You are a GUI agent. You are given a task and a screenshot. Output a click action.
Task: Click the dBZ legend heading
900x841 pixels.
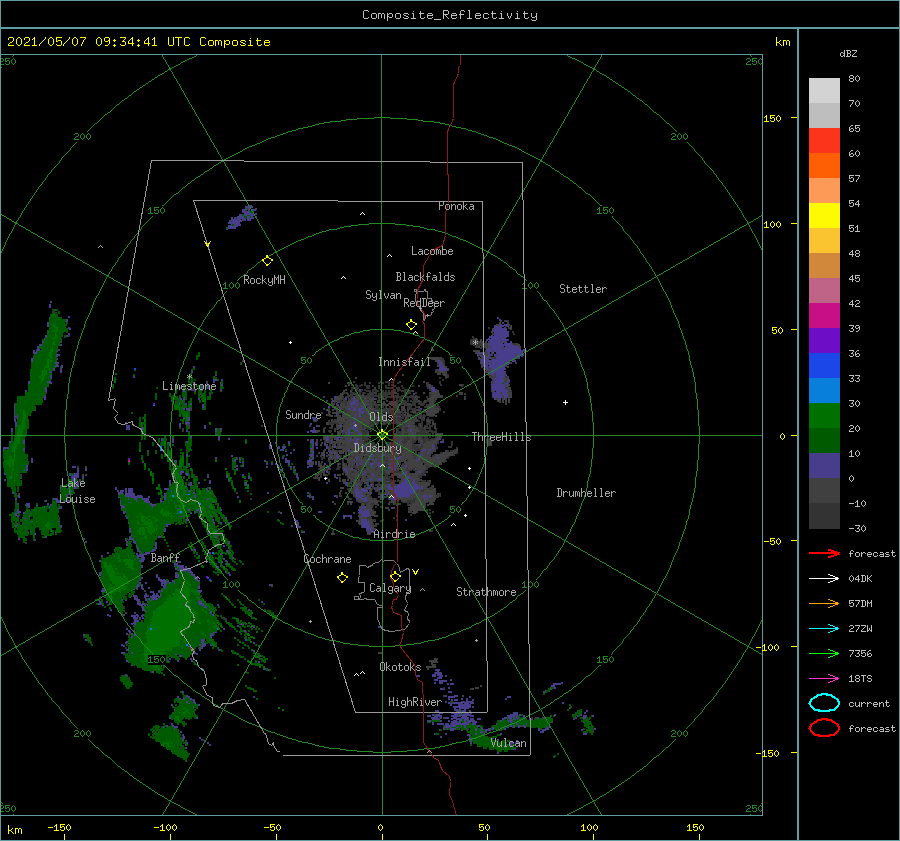coord(848,53)
